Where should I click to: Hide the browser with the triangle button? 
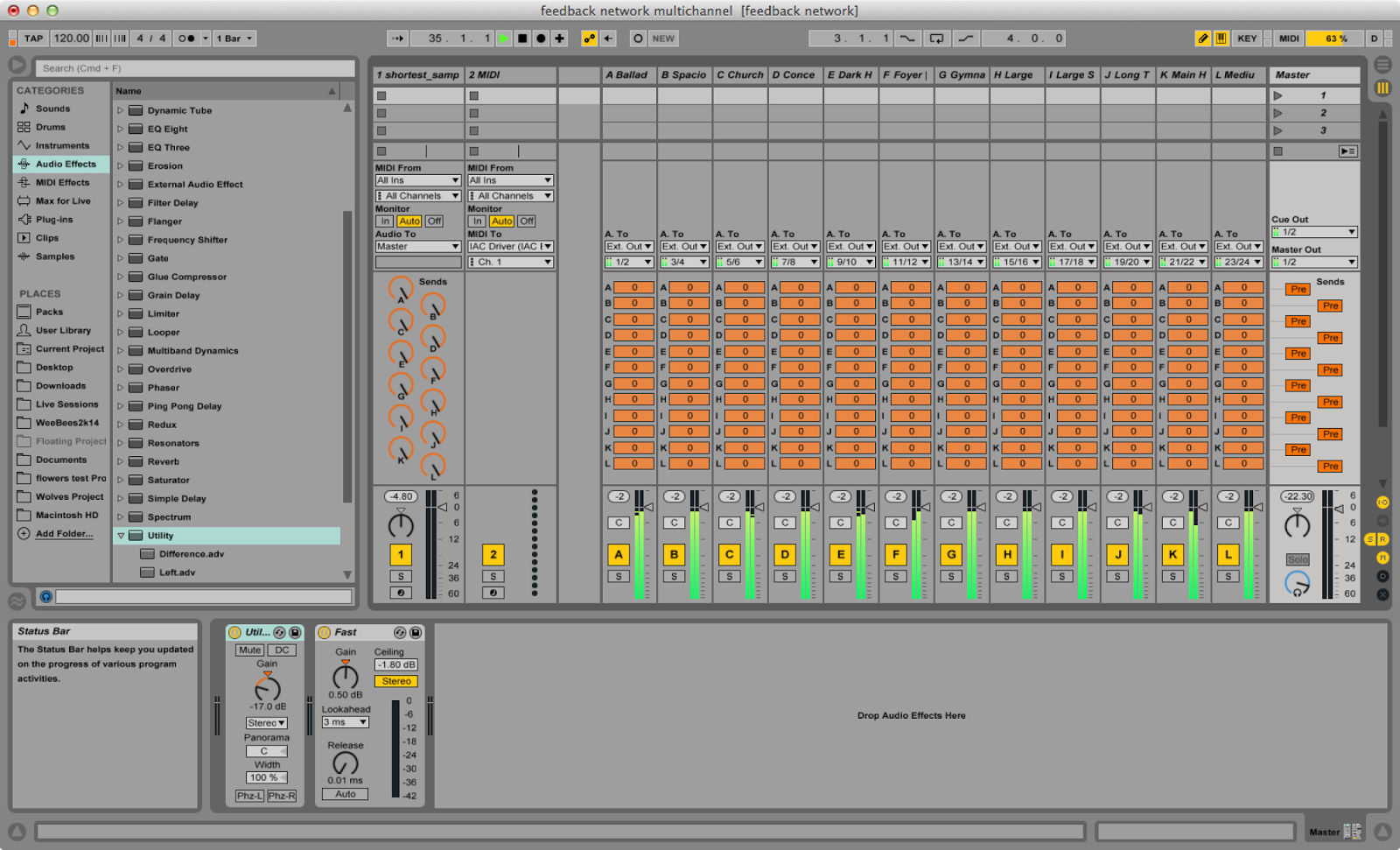point(17,65)
